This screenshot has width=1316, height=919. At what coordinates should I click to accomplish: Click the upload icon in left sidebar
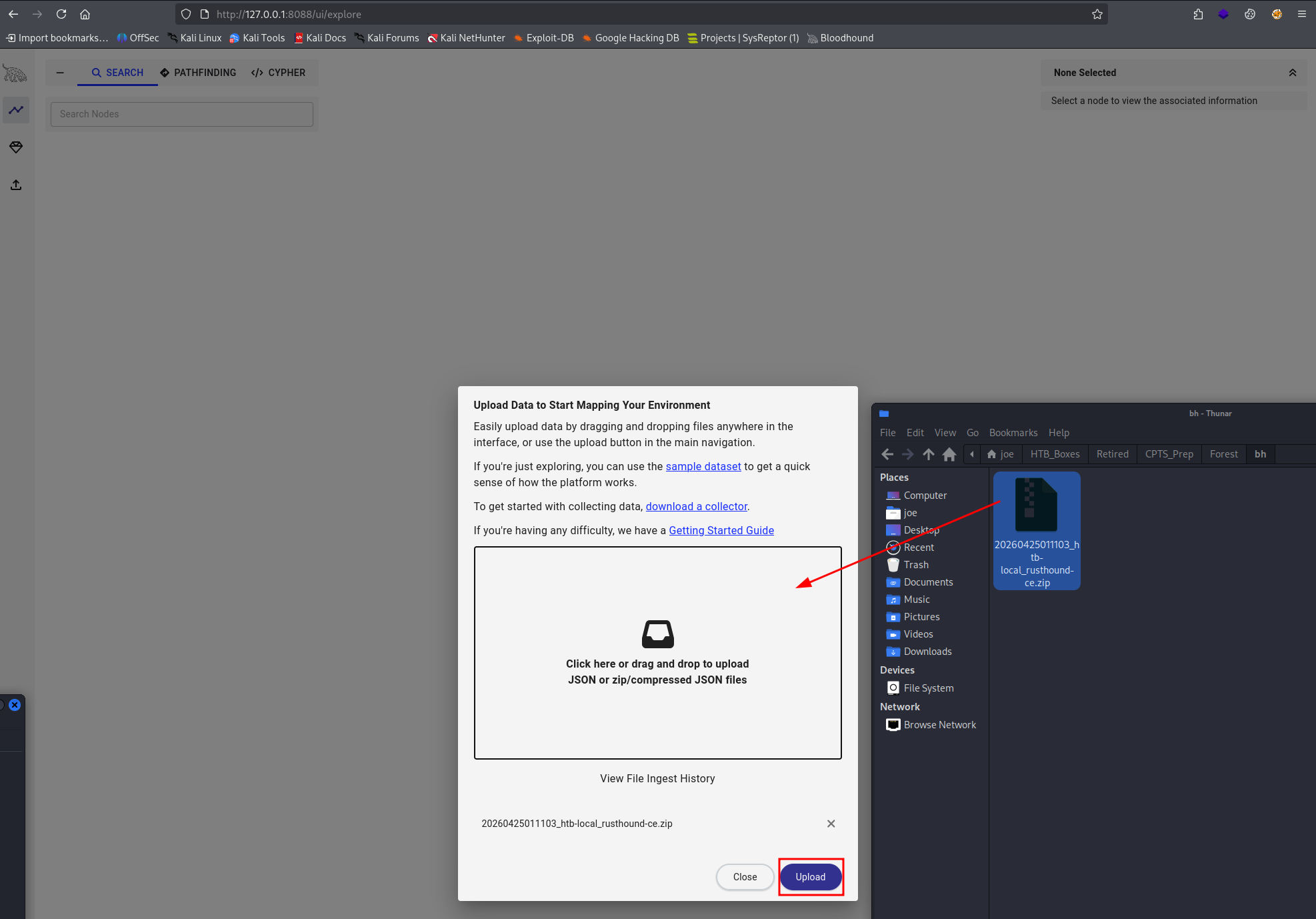pos(16,185)
